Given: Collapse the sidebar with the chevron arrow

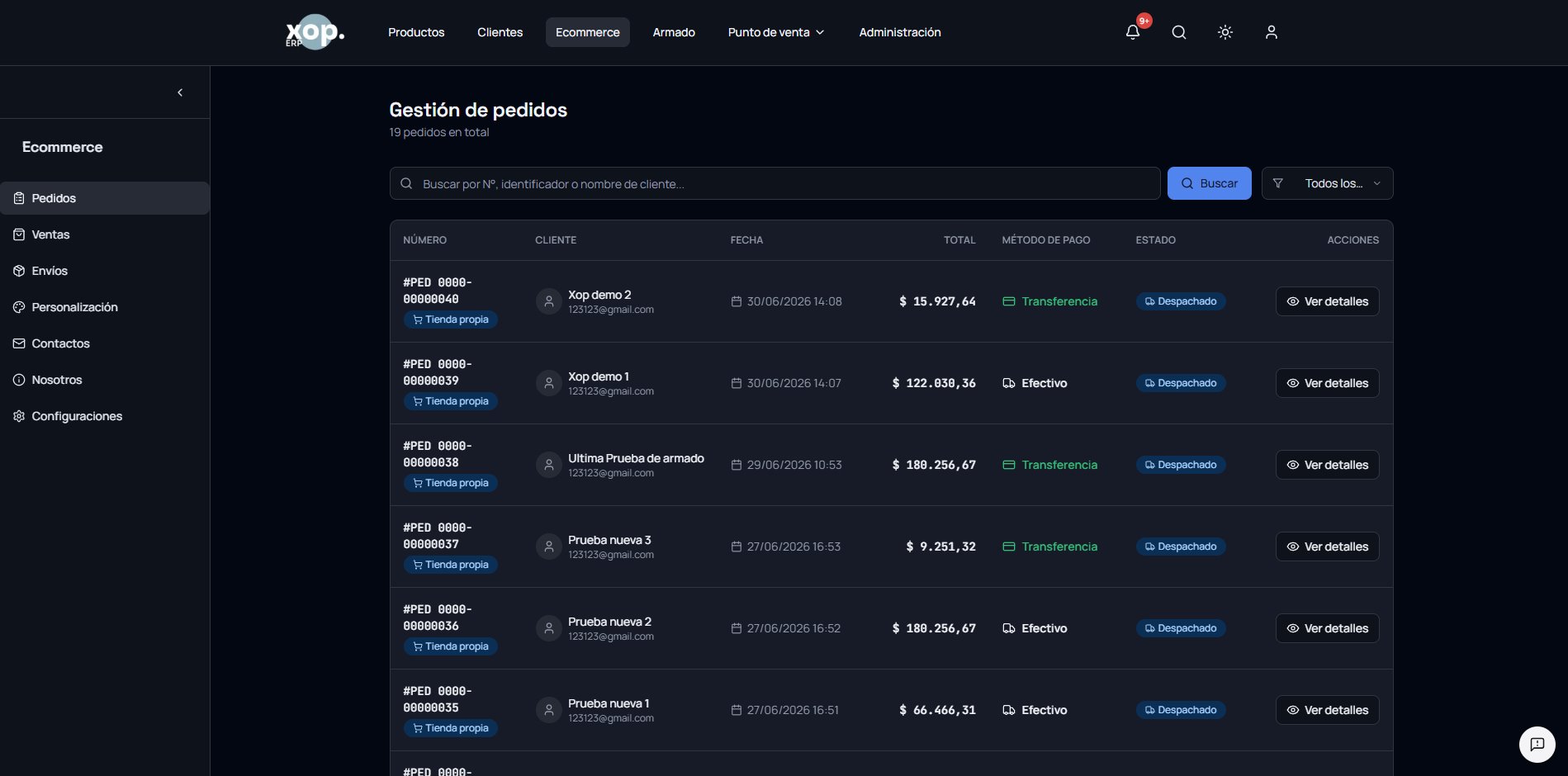Looking at the screenshot, I should [180, 92].
